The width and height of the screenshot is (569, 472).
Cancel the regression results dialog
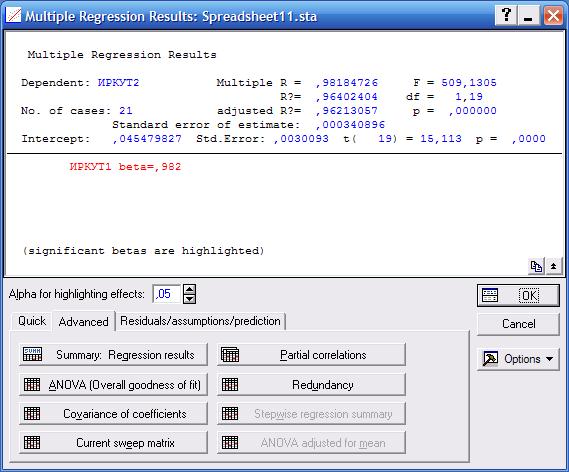[x=518, y=324]
